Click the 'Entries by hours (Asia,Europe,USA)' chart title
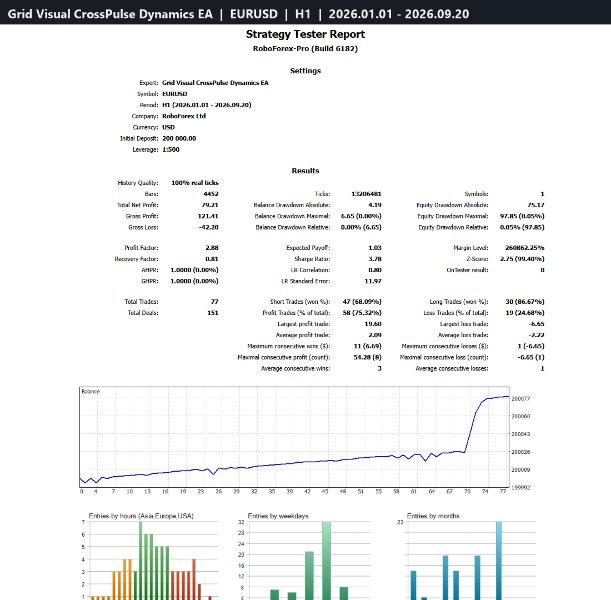 click(141, 516)
